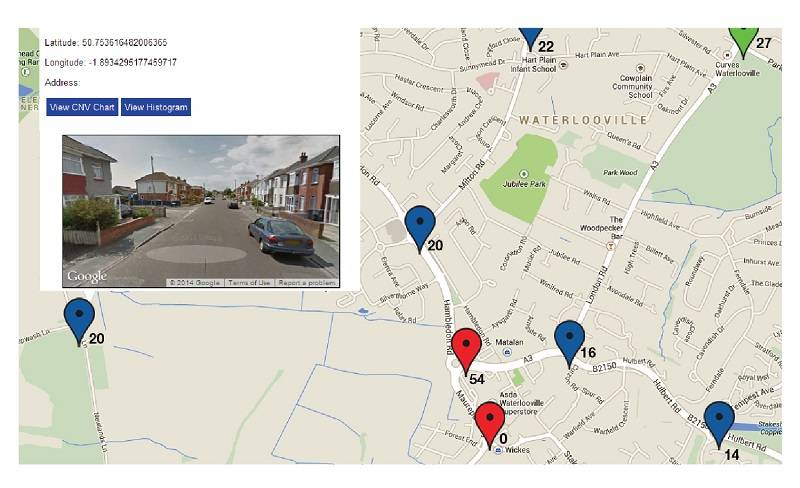Click the blue map pin labeled 14
The height and width of the screenshot is (488, 800).
(x=719, y=424)
